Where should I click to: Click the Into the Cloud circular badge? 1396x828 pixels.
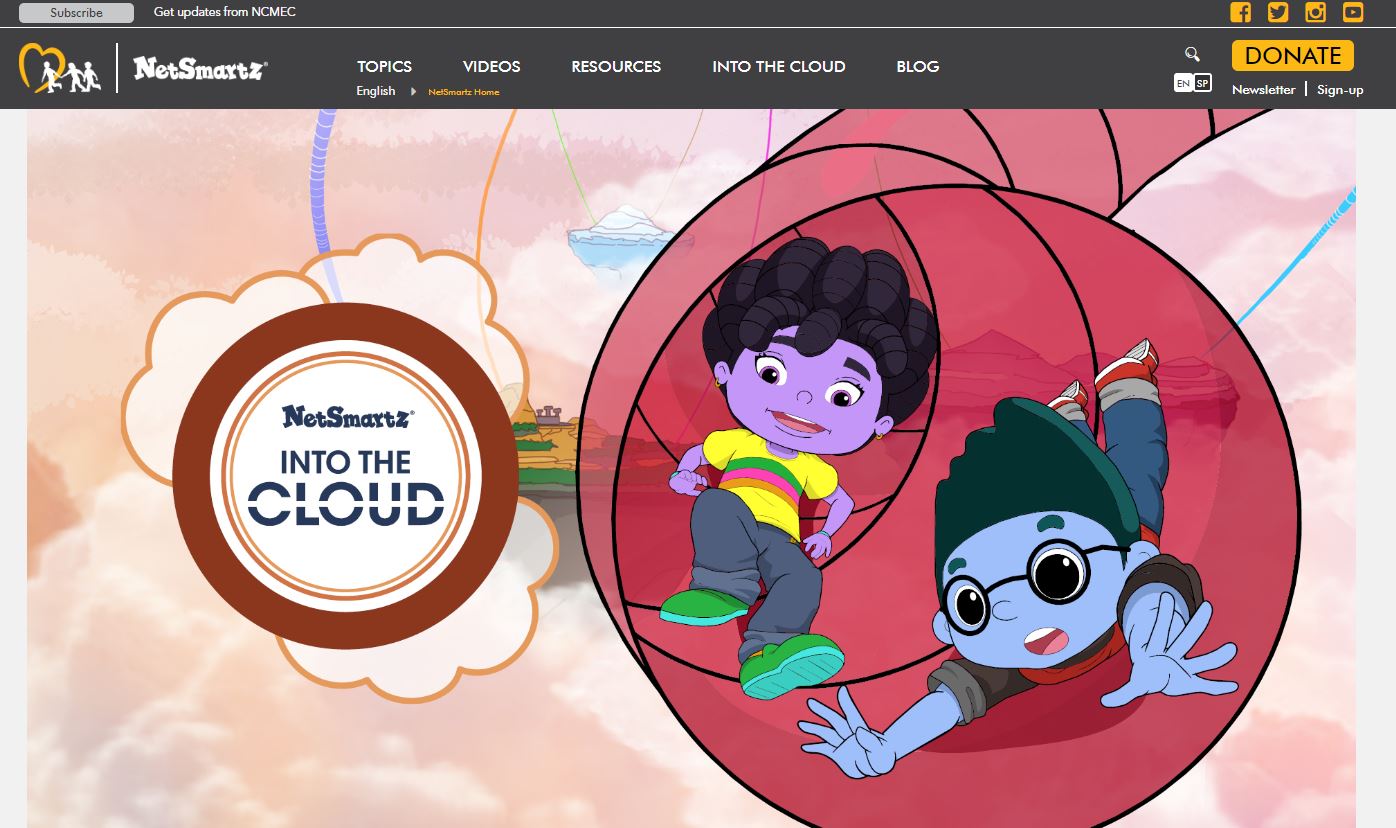click(346, 475)
